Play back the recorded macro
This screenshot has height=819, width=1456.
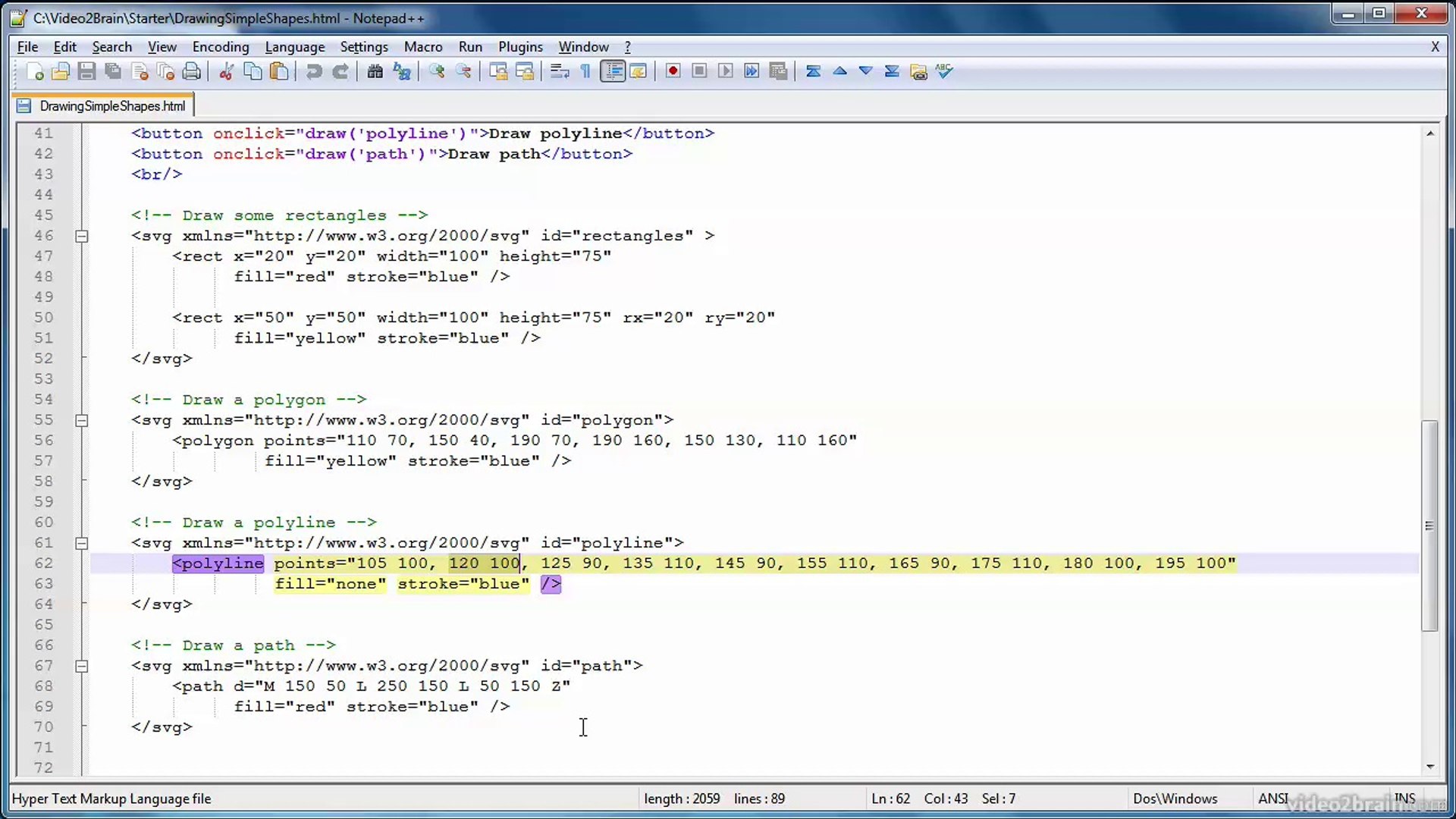coord(726,71)
